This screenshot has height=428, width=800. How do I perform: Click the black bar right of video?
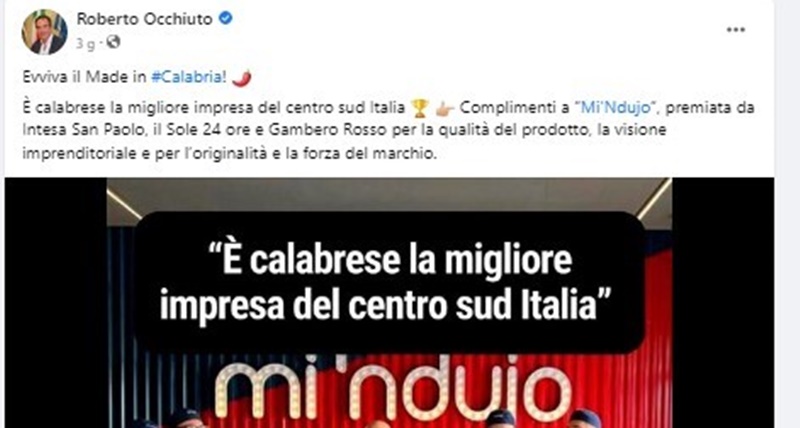click(x=722, y=303)
